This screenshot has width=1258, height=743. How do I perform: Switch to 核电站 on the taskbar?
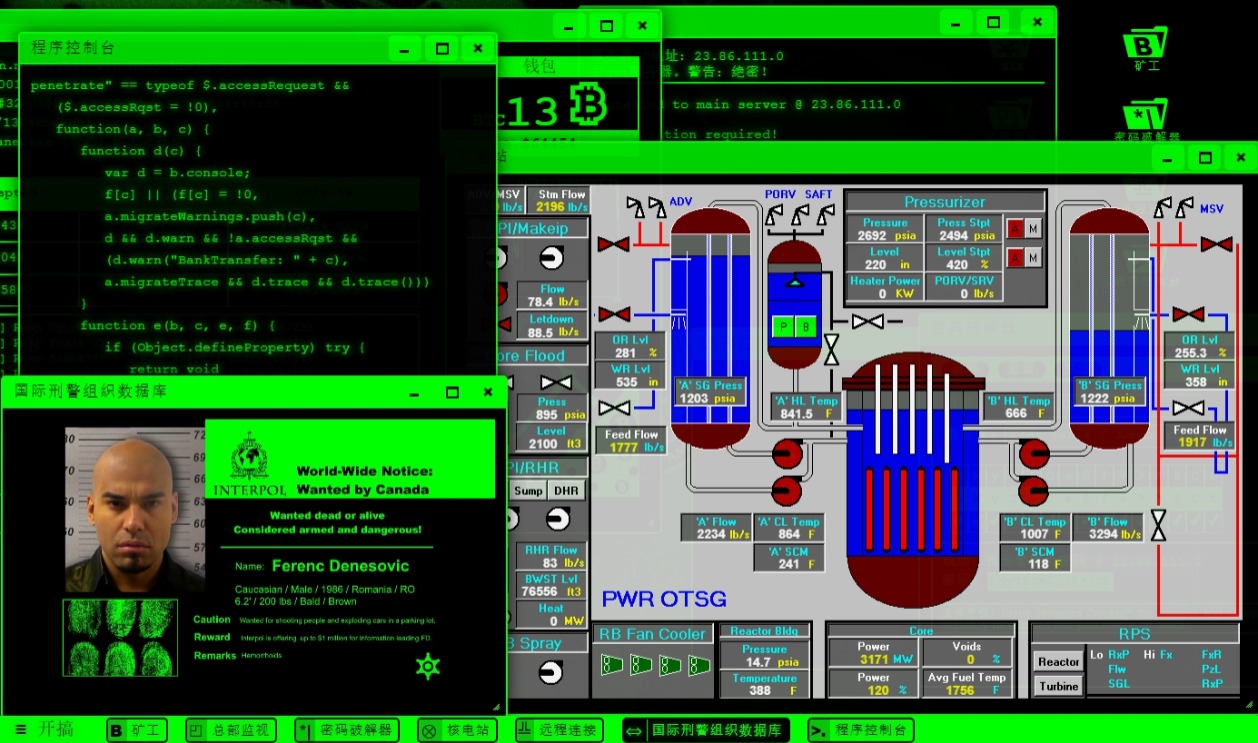[456, 730]
